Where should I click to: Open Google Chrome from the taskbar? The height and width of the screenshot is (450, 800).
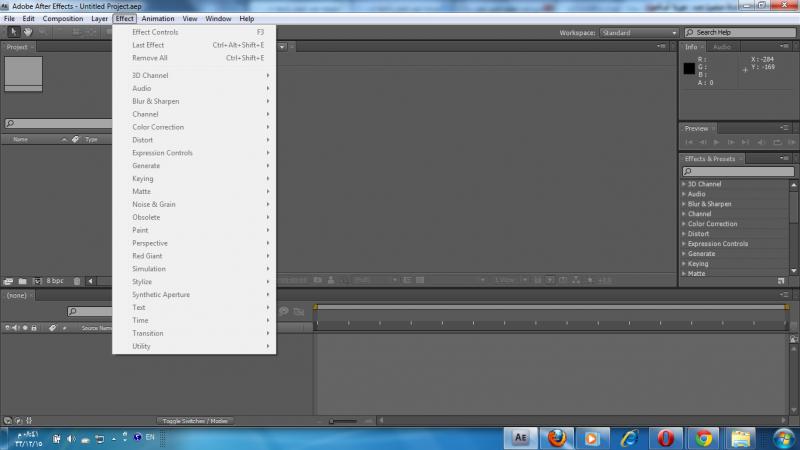(703, 438)
